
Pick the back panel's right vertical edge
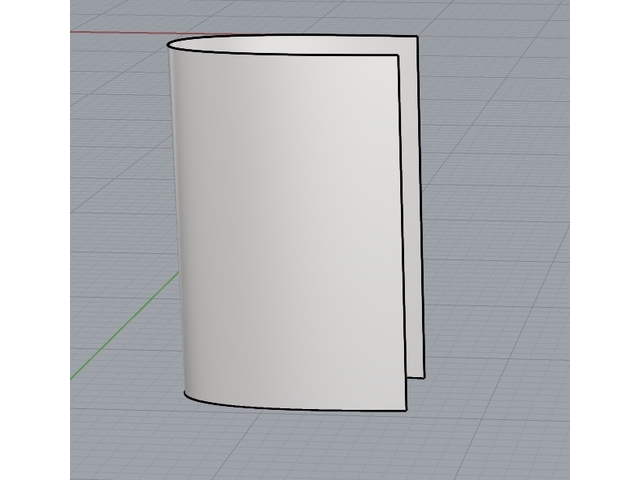(420, 210)
